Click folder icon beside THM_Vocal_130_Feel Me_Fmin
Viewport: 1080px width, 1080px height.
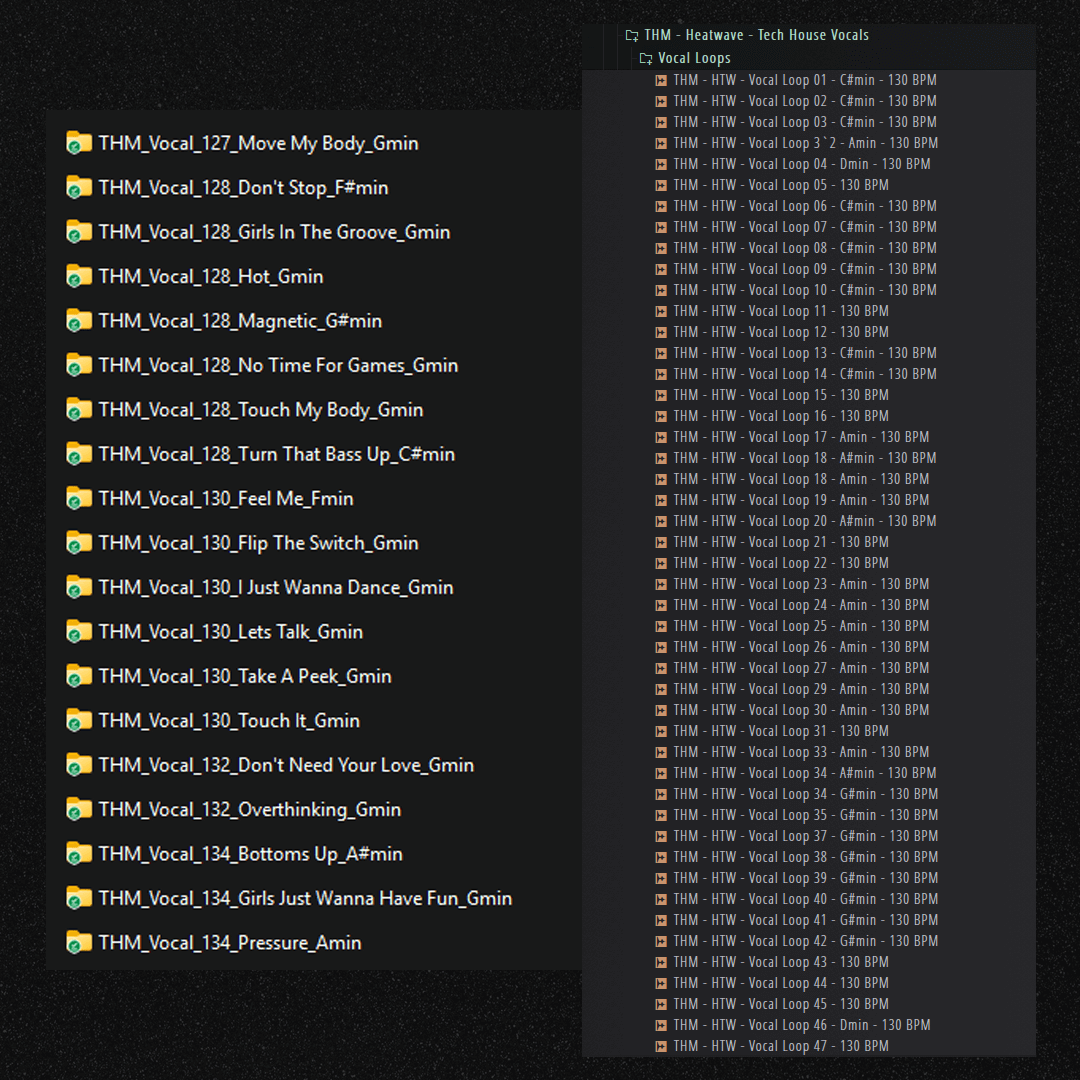(79, 498)
